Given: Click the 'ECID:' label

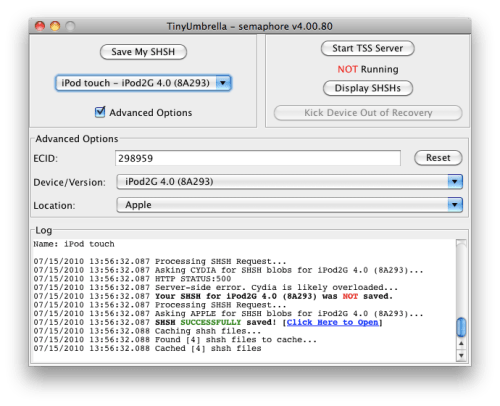Looking at the screenshot, I should click(46, 158).
